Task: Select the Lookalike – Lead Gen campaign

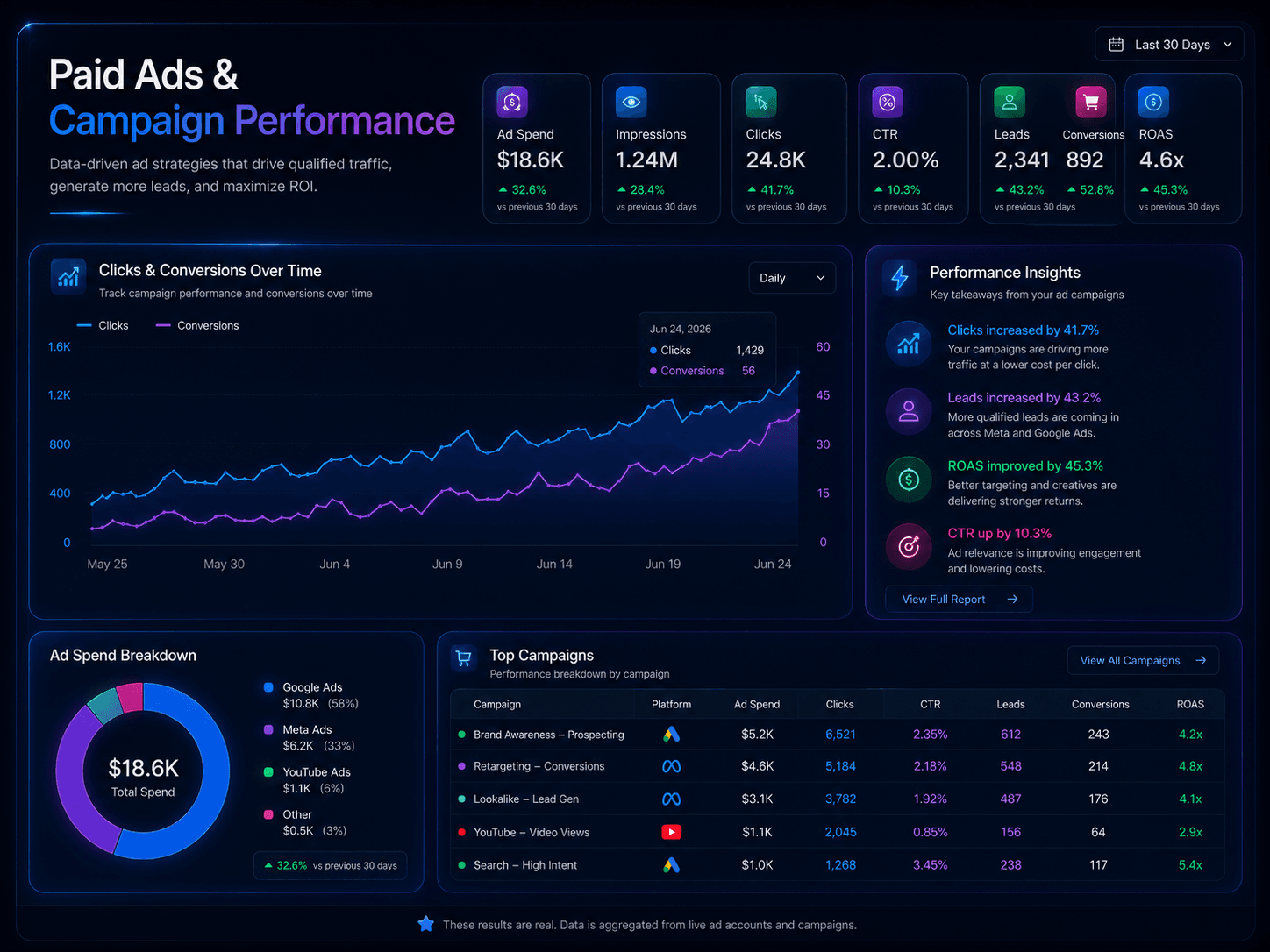Action: (x=526, y=799)
